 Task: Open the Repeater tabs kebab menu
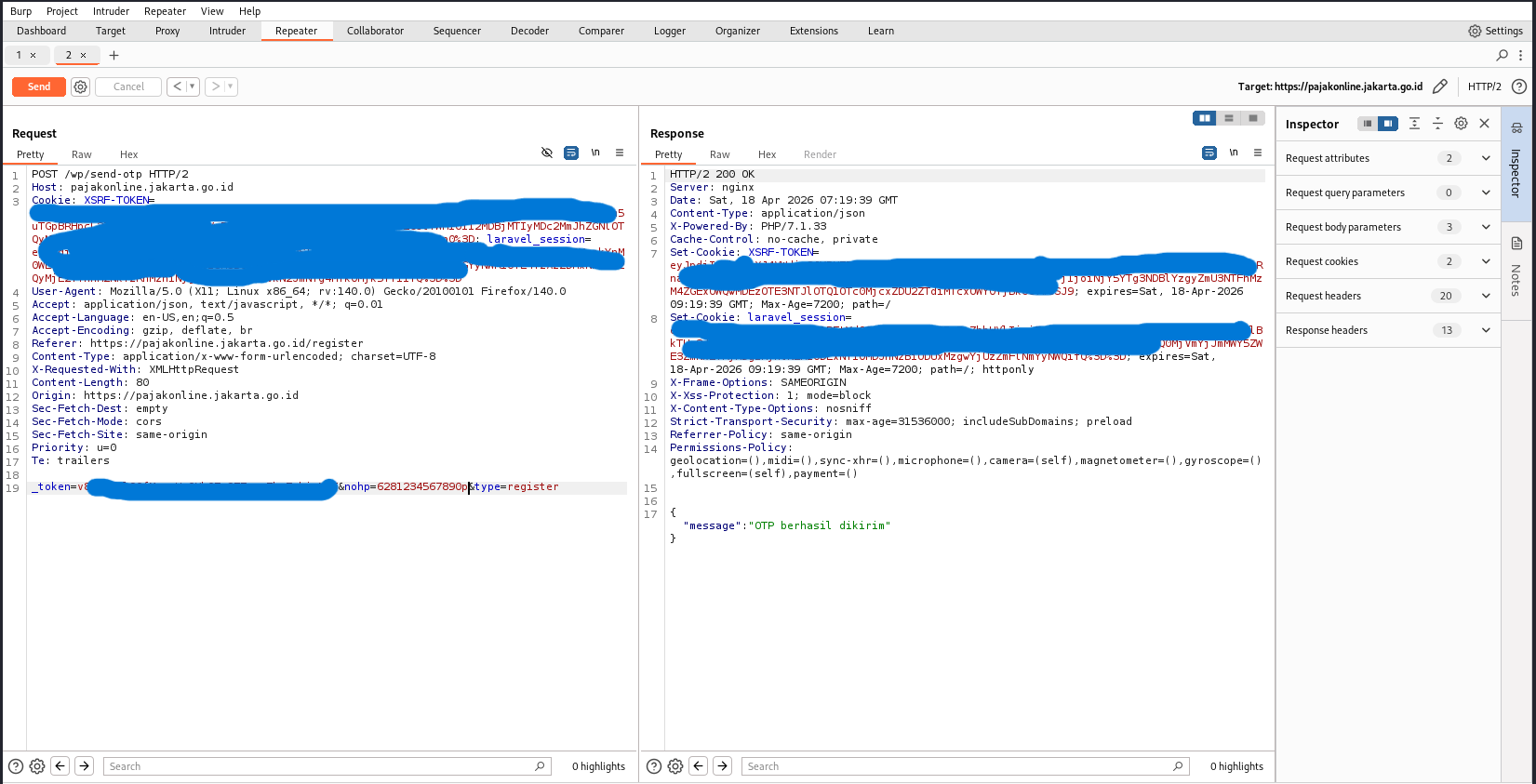click(1521, 55)
